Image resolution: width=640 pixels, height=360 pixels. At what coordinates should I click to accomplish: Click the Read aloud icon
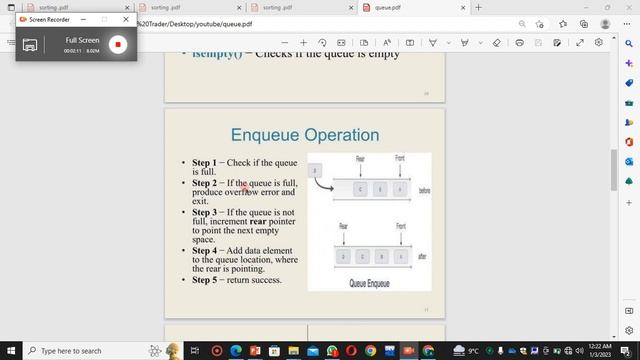pyautogui.click(x=387, y=43)
